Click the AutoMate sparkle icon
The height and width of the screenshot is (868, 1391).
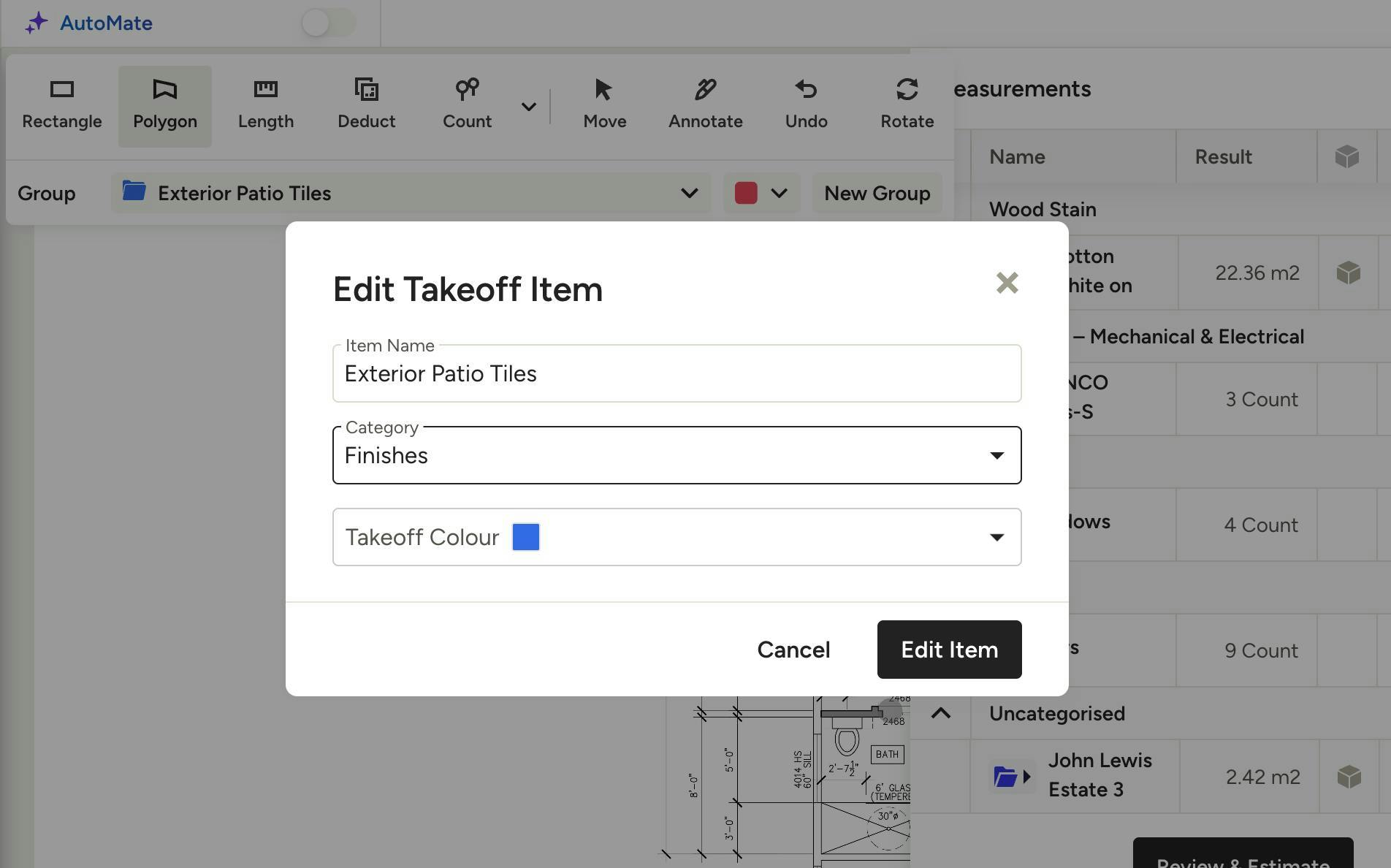(37, 23)
